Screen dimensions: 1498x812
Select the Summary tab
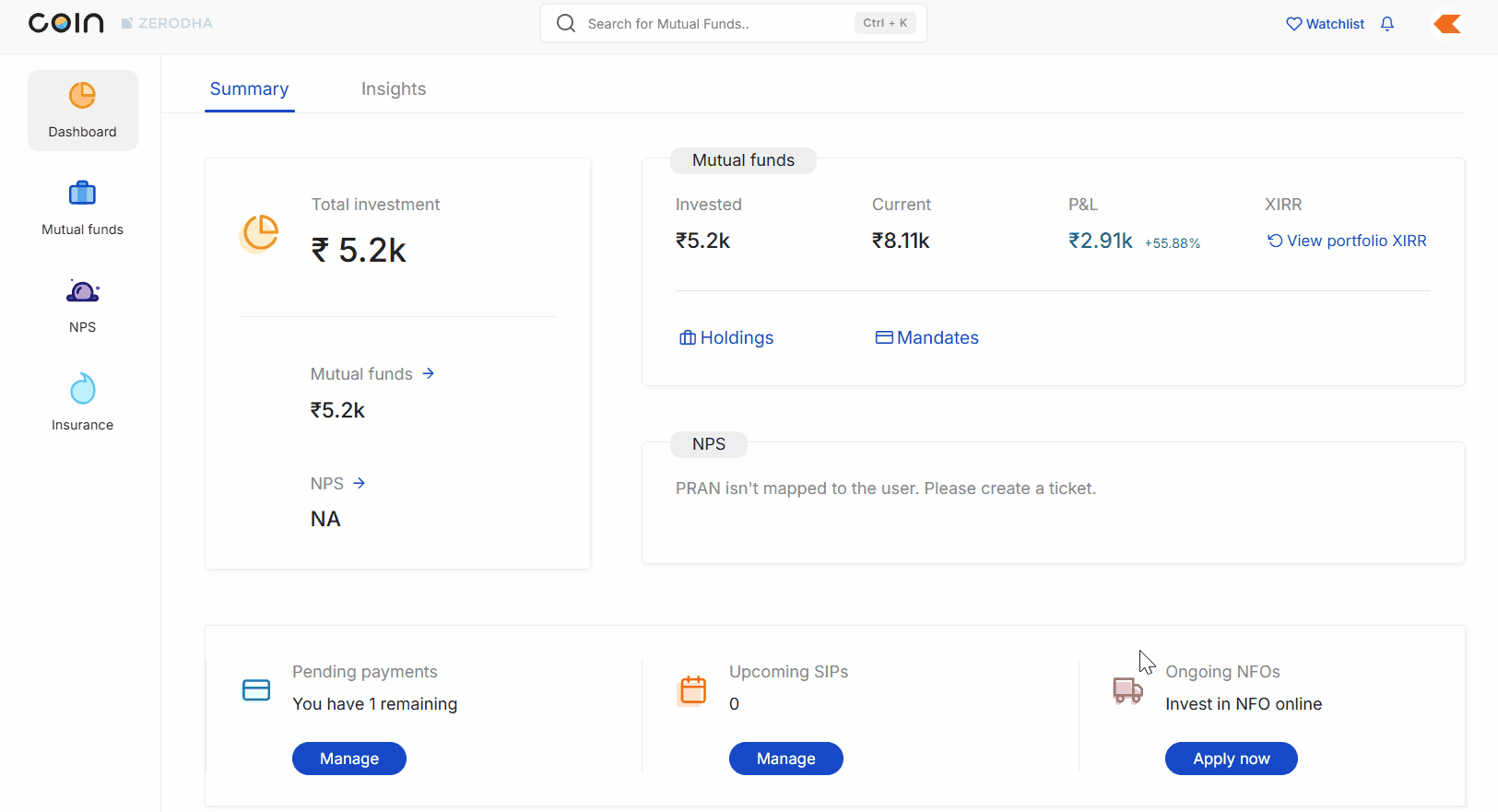pos(249,89)
